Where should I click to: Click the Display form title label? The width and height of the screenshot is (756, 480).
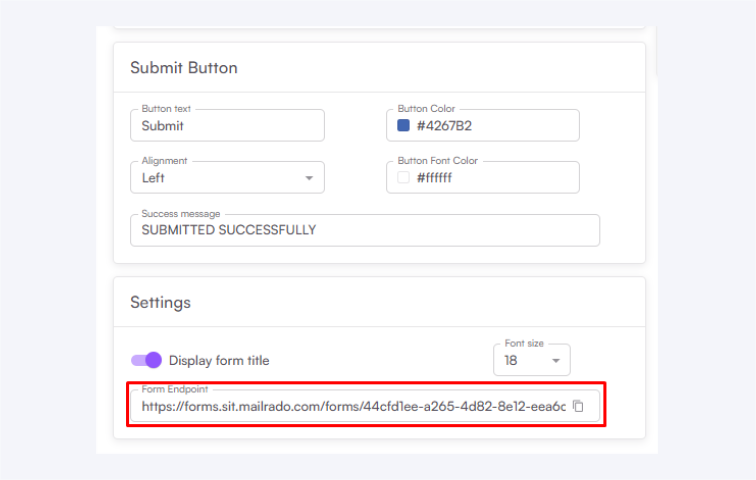219,361
